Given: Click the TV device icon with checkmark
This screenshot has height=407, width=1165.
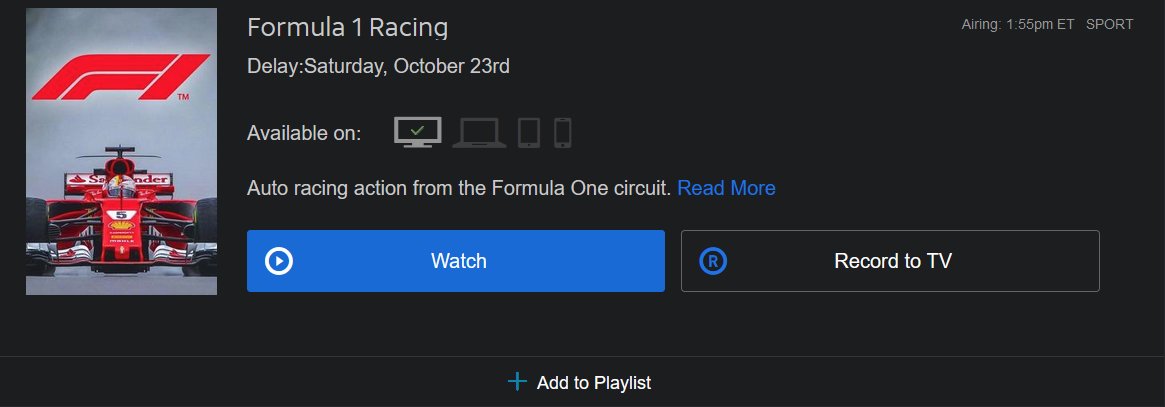Looking at the screenshot, I should (x=418, y=132).
